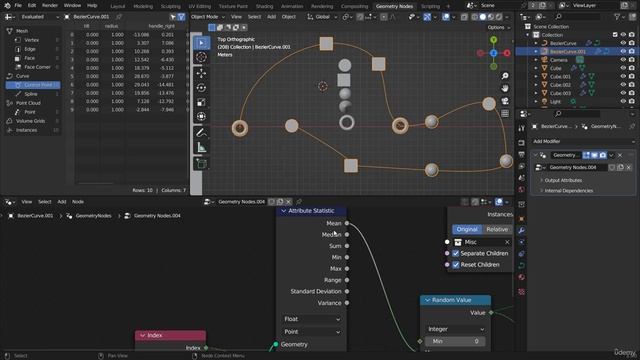Pin the spreadsheet object BezierCurve.001
640x360 pixels.
pos(119,17)
